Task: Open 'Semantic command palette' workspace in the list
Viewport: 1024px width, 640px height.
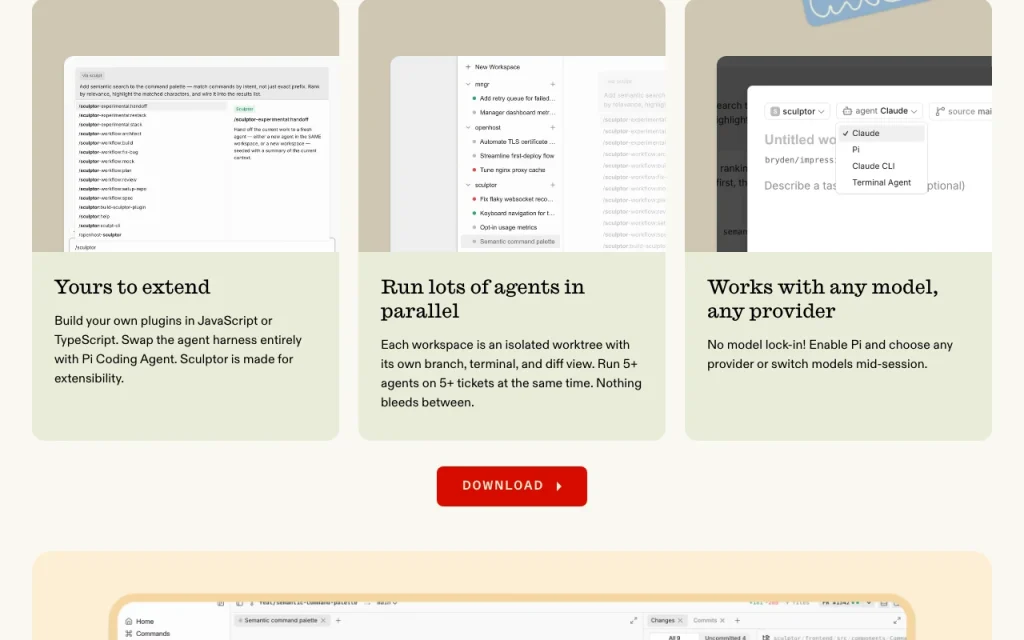Action: [510, 242]
